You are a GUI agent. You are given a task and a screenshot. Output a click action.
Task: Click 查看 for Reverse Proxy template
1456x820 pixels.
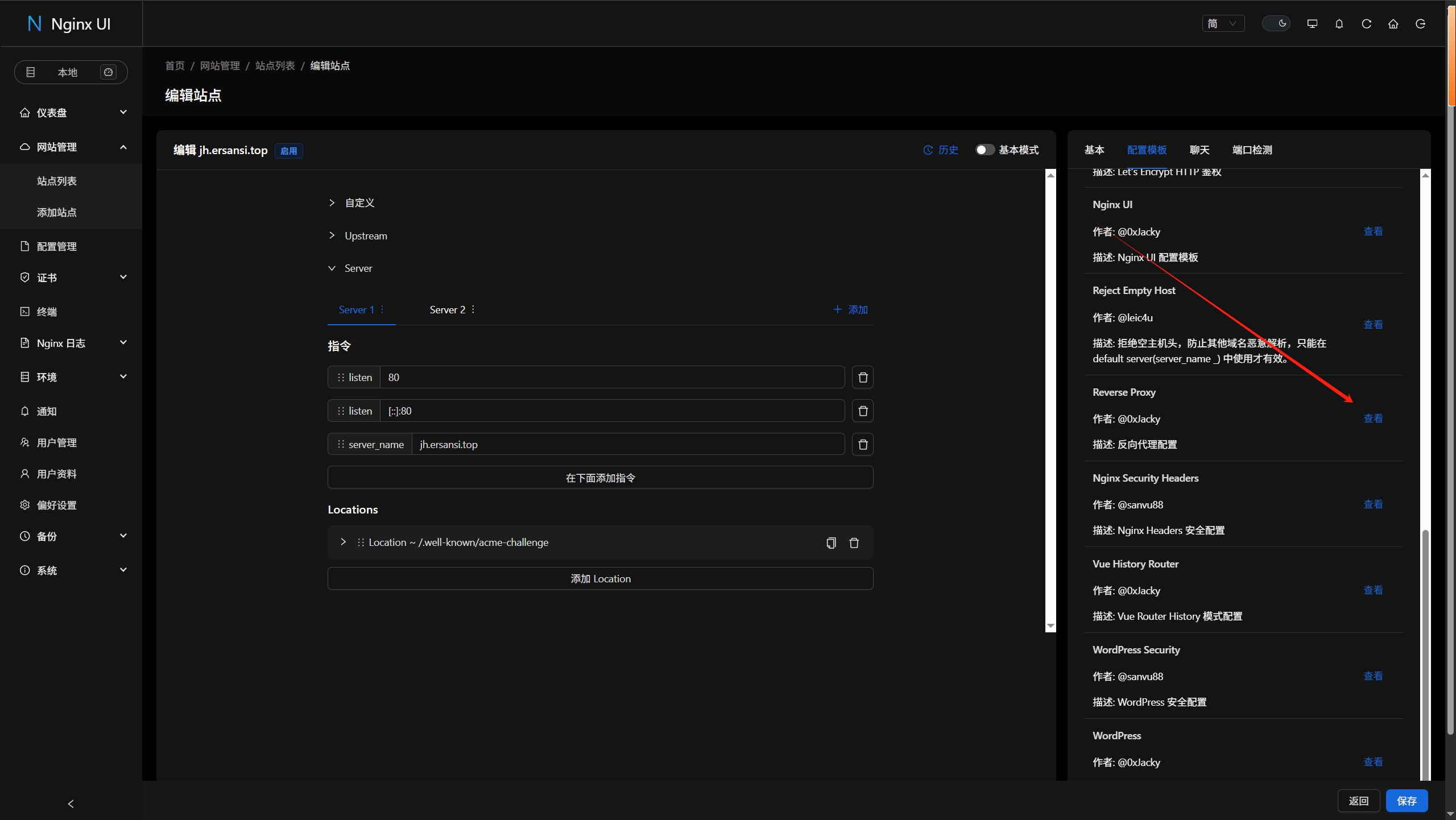tap(1373, 418)
